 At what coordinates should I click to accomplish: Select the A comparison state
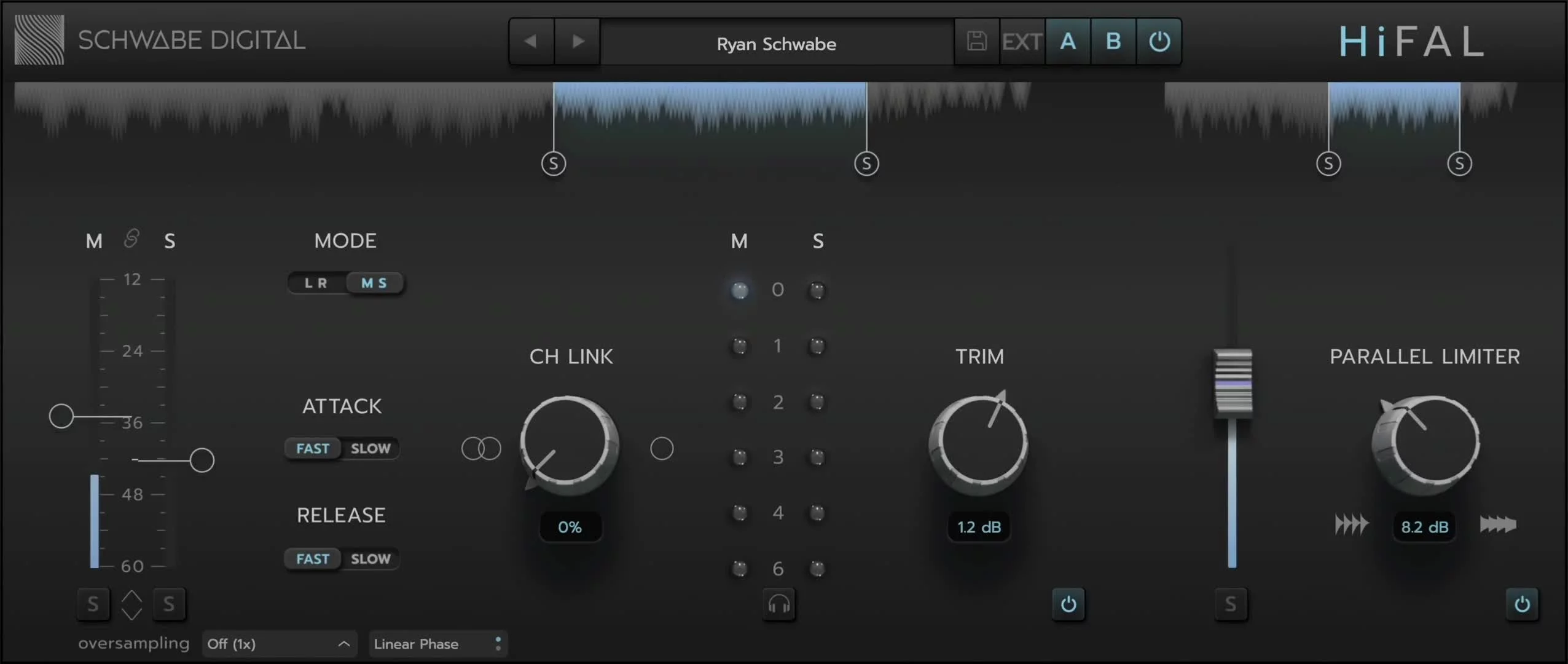(x=1068, y=41)
